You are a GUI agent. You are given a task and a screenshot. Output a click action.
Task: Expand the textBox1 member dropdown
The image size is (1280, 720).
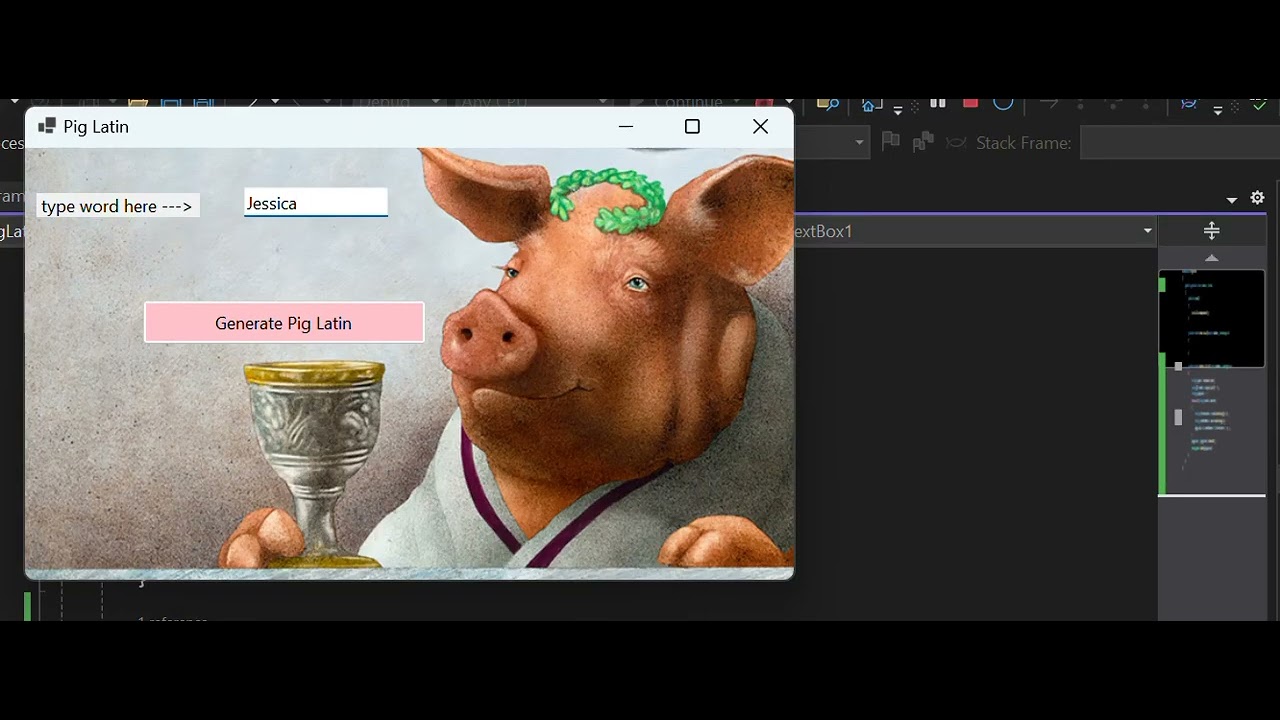pyautogui.click(x=1148, y=231)
